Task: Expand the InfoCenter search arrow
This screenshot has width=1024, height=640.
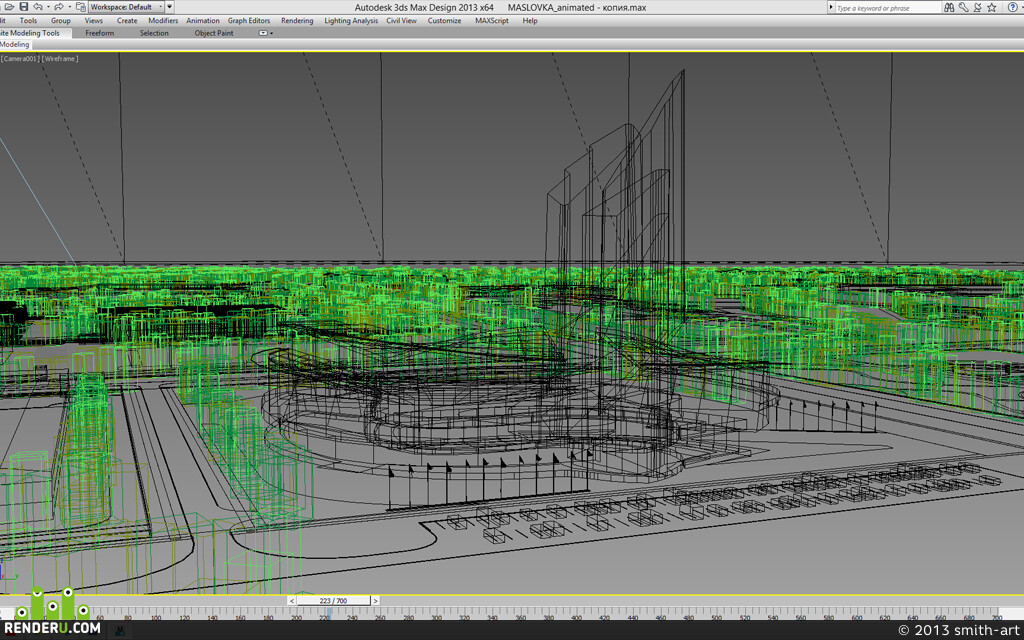Action: 831,7
